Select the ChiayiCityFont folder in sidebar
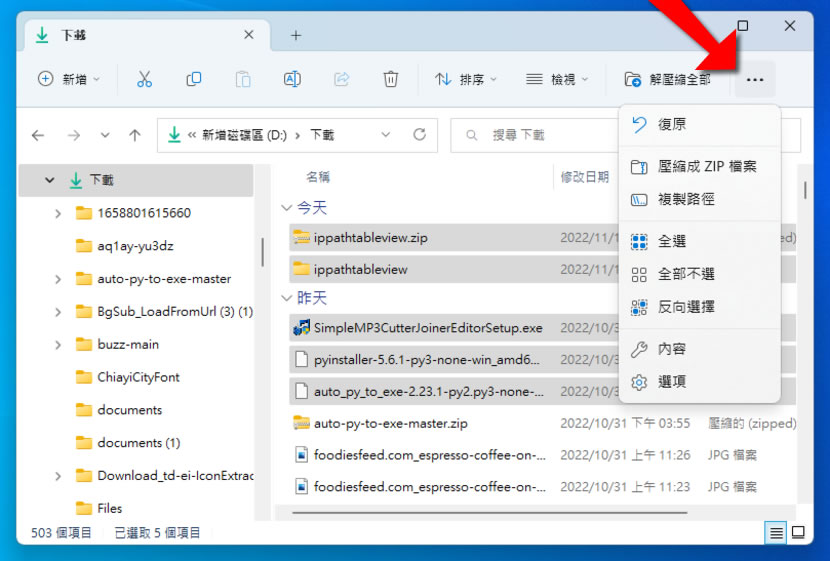The width and height of the screenshot is (830, 561). click(x=138, y=377)
